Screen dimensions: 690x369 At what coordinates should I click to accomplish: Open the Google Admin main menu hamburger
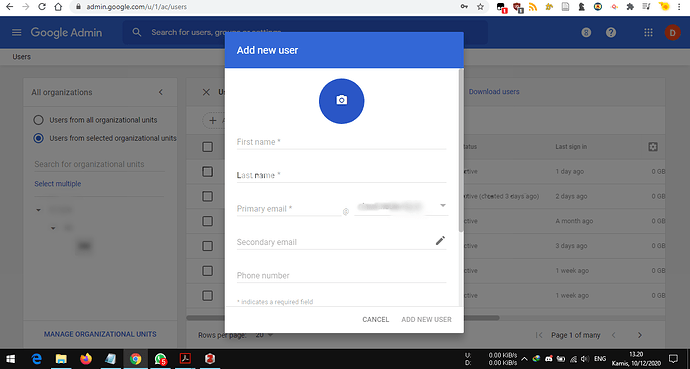(x=17, y=33)
